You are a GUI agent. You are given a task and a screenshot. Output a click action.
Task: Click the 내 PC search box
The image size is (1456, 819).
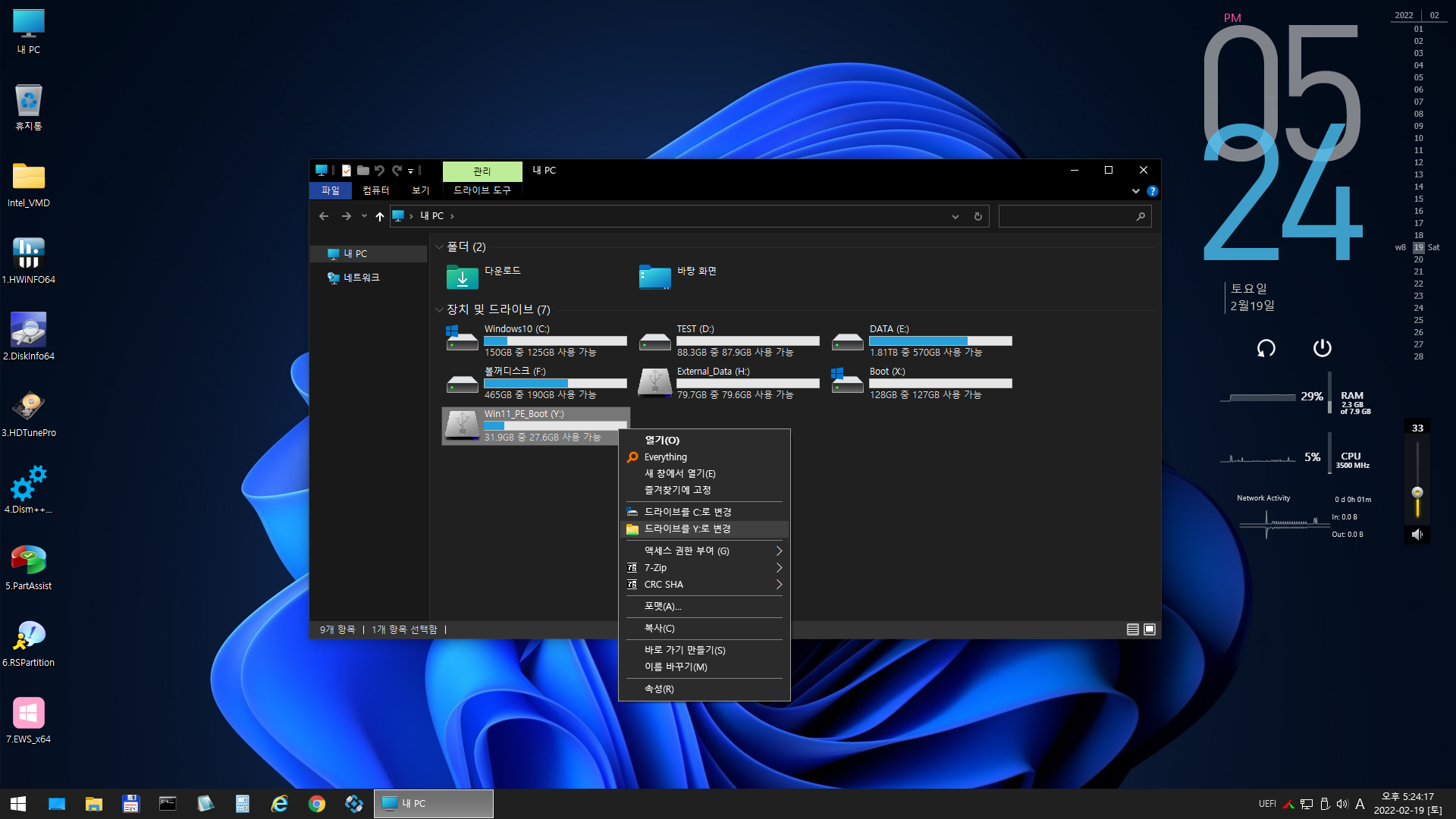[1075, 216]
